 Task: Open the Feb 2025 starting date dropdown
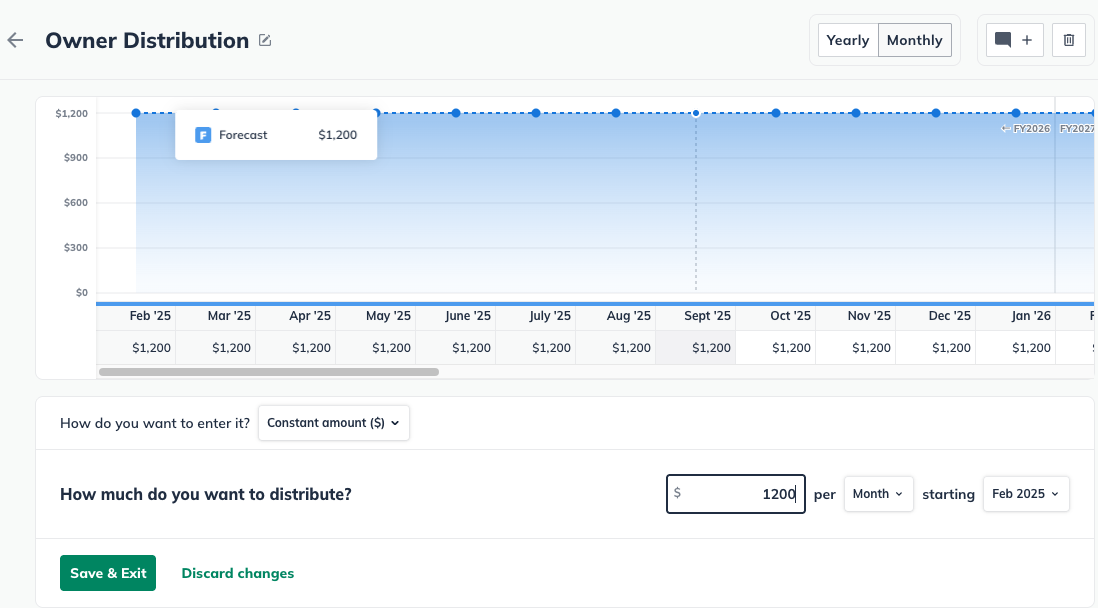point(1025,494)
